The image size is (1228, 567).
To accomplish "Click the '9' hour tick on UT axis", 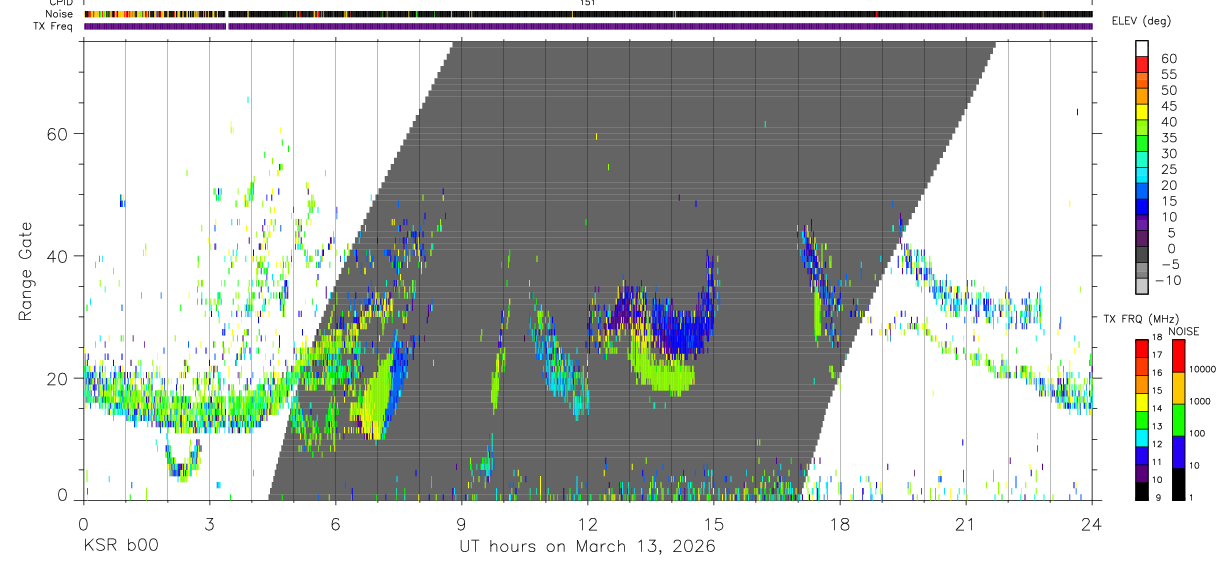I will 461,523.
